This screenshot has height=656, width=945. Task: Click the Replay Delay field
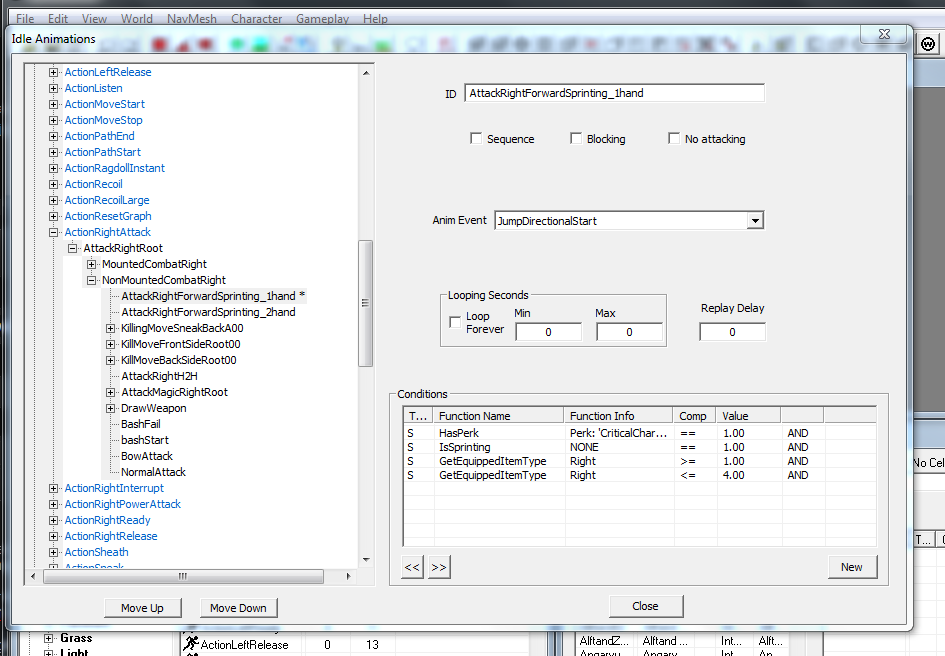[x=732, y=332]
